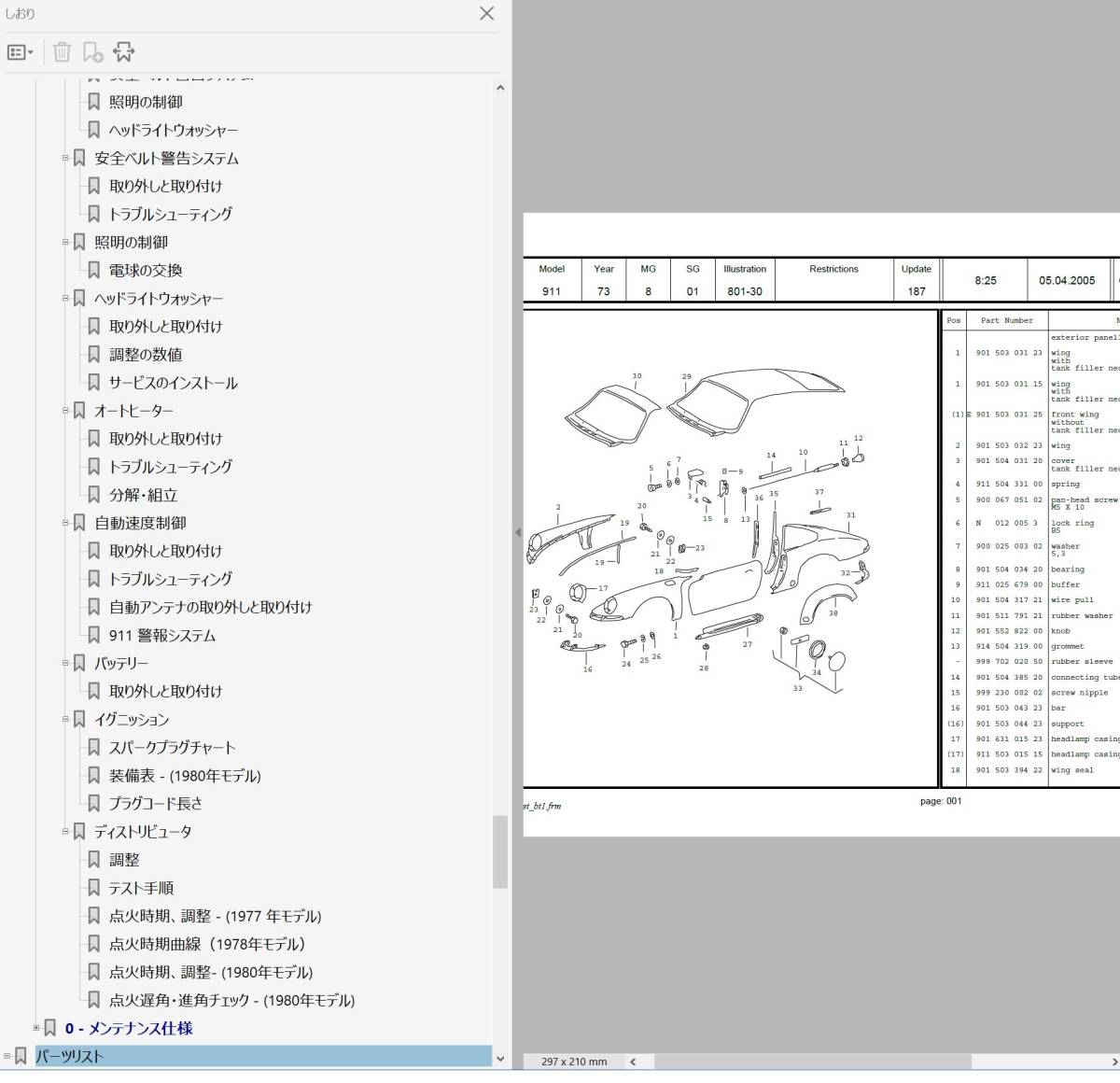
Task: Open bookmark 点火時期、調整- (1980年モデル)
Action: 211,972
